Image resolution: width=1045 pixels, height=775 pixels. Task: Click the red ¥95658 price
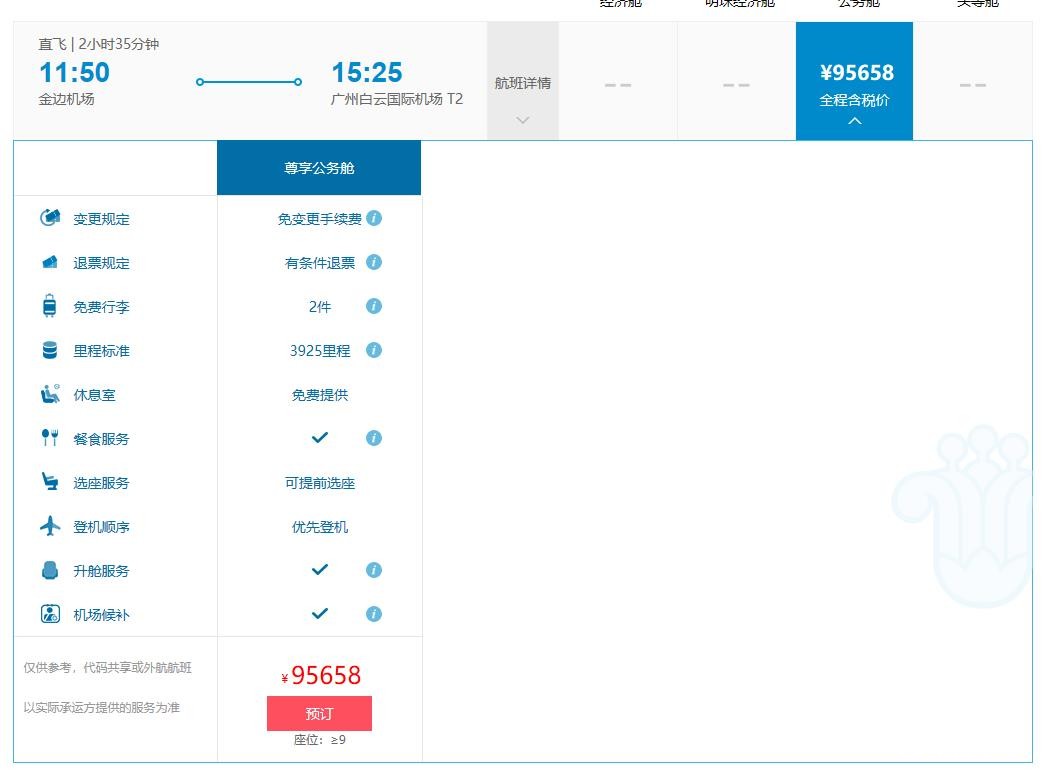(x=321, y=675)
